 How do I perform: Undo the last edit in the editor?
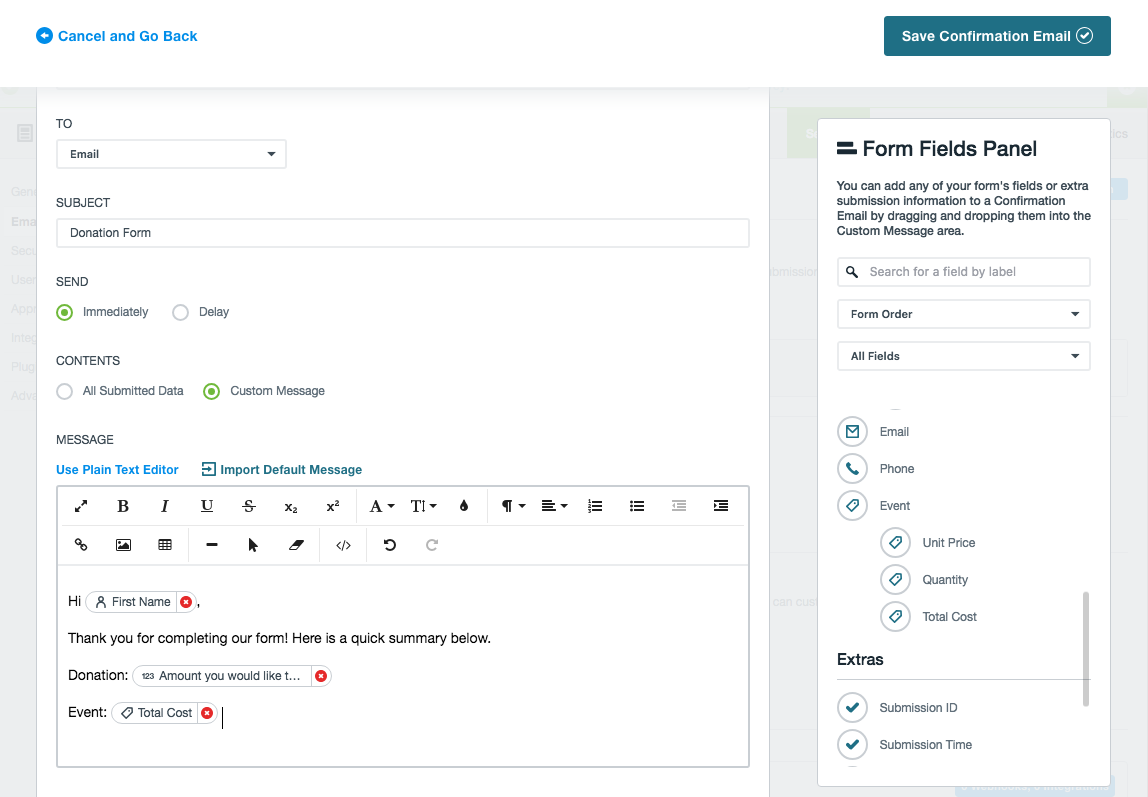[390, 545]
